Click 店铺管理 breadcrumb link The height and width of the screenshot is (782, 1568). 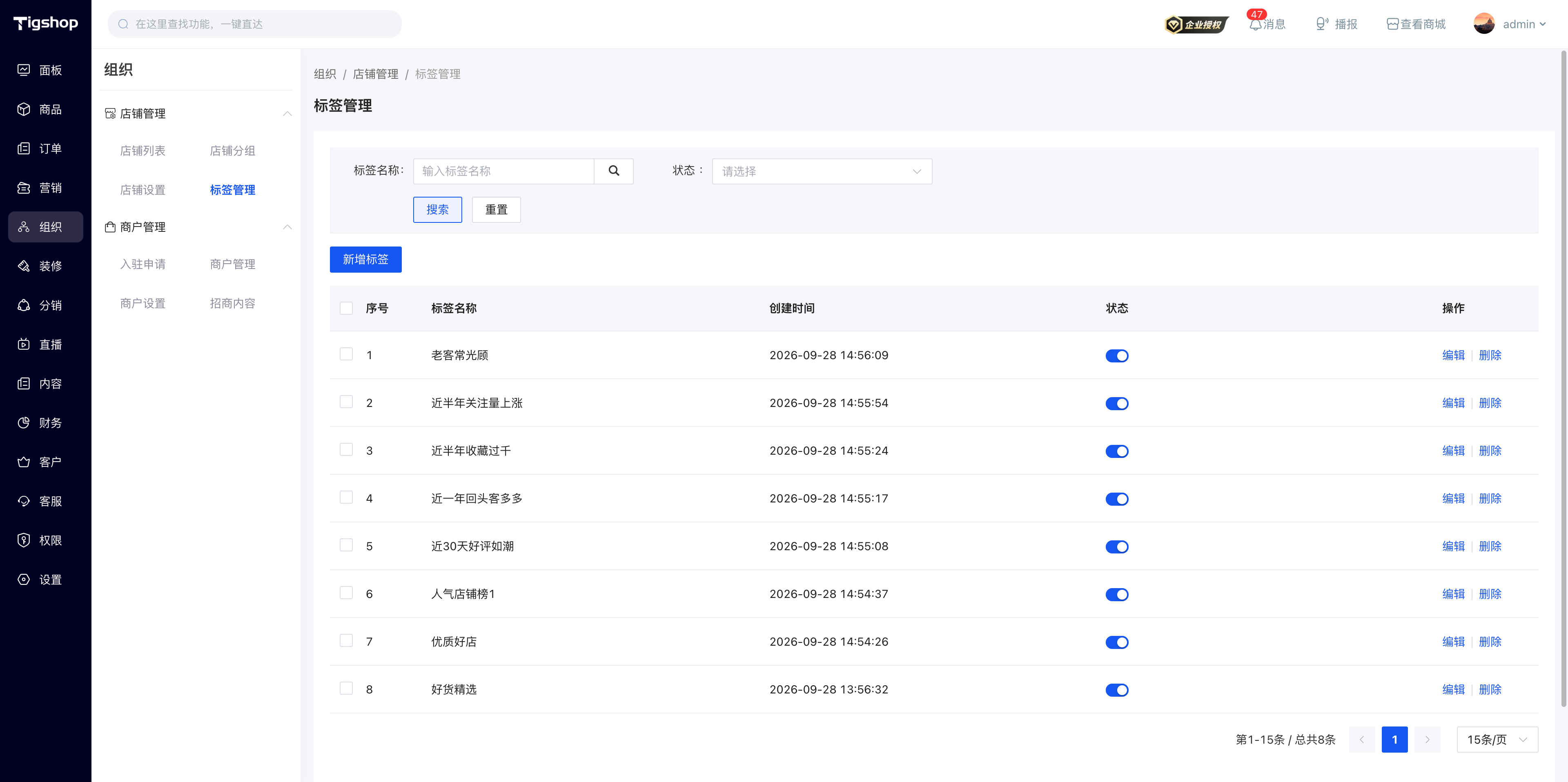tap(376, 74)
